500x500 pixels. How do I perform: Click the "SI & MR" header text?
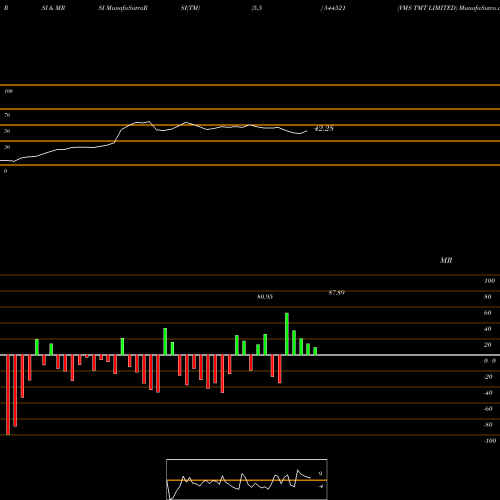click(x=53, y=8)
